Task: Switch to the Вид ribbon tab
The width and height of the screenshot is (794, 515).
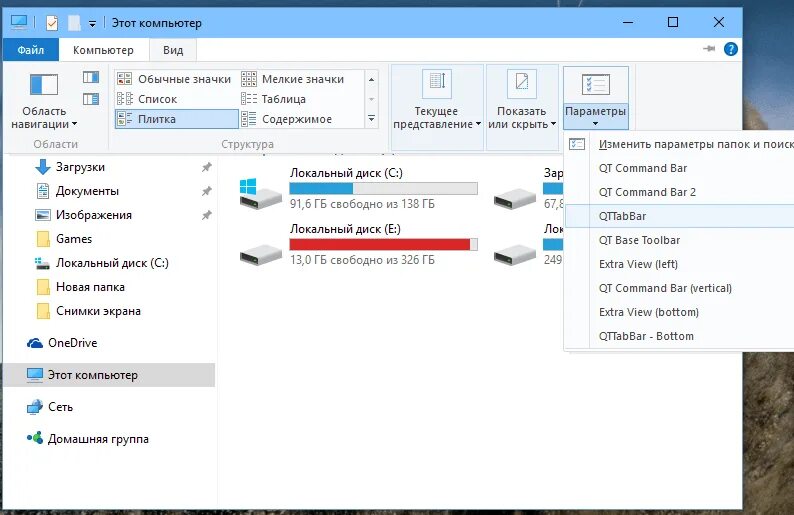Action: (x=173, y=50)
